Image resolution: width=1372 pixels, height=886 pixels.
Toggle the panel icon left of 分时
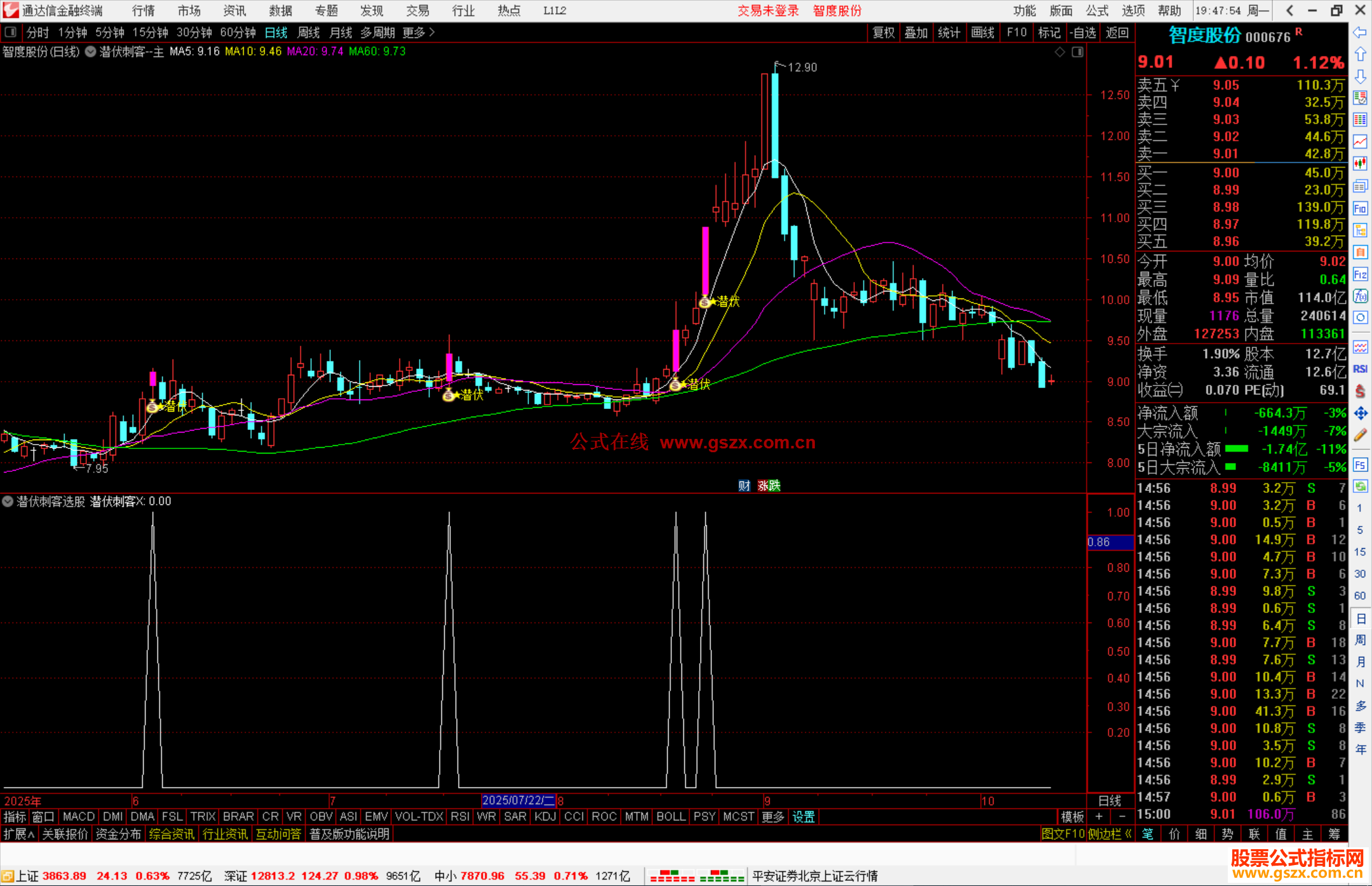(x=11, y=32)
